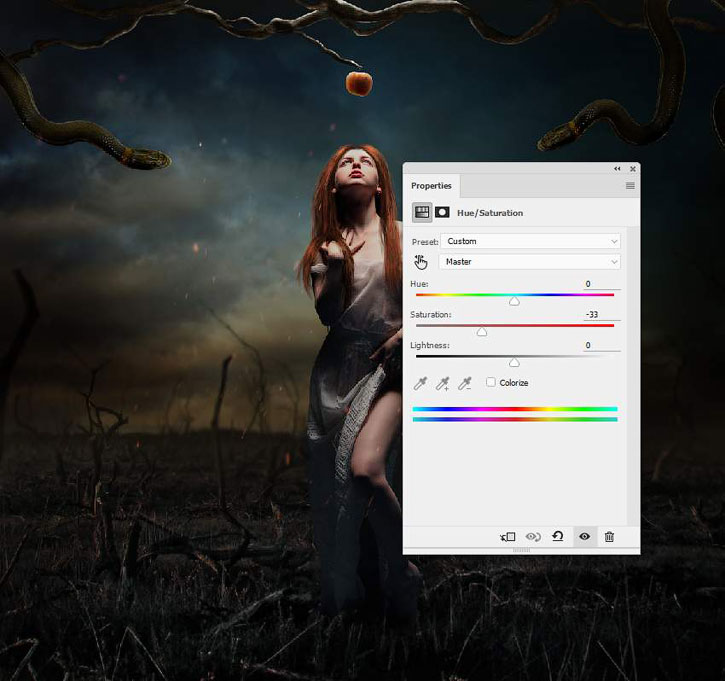Select the Subtract from Sample eyedropper
The height and width of the screenshot is (681, 725).
465,383
